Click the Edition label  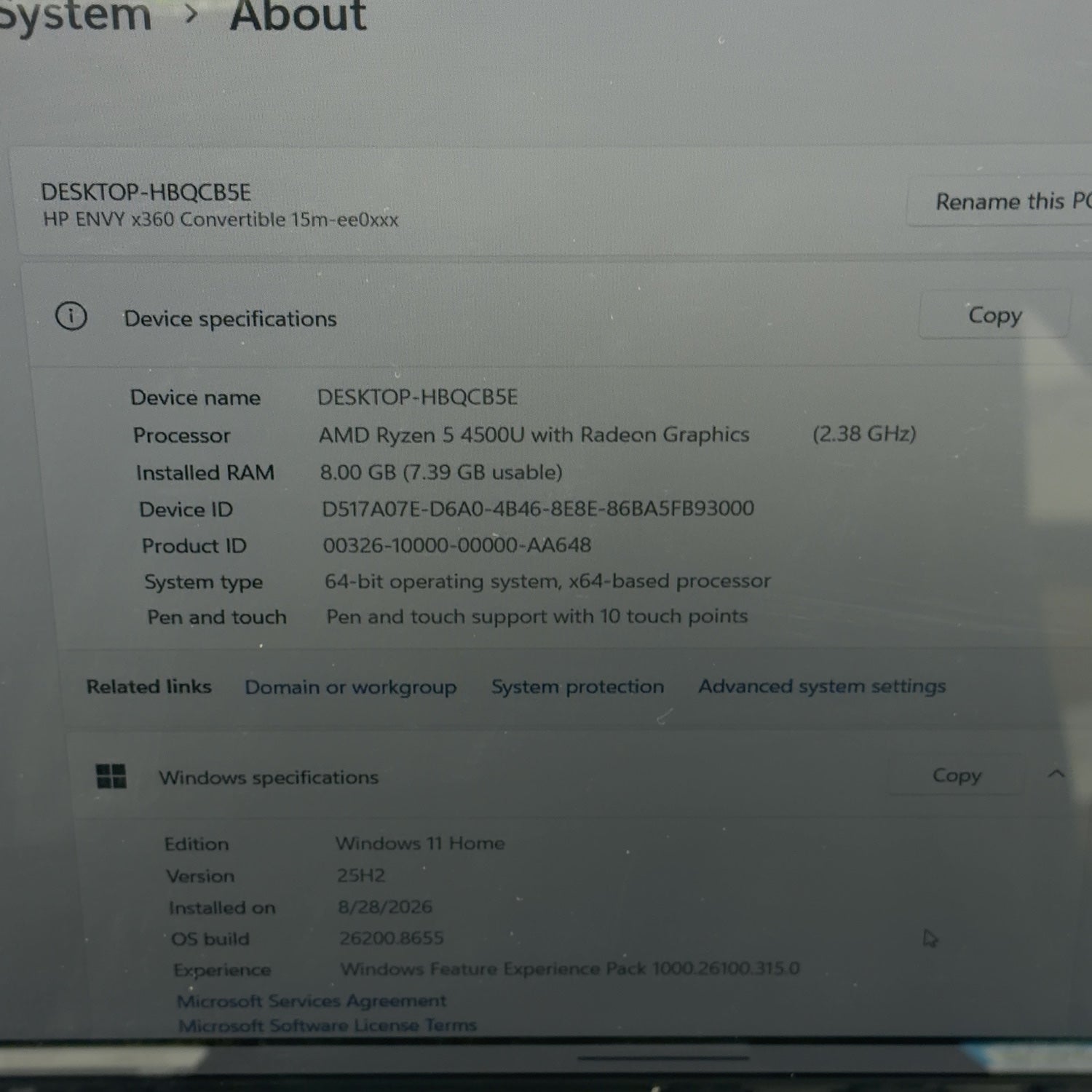pos(197,844)
